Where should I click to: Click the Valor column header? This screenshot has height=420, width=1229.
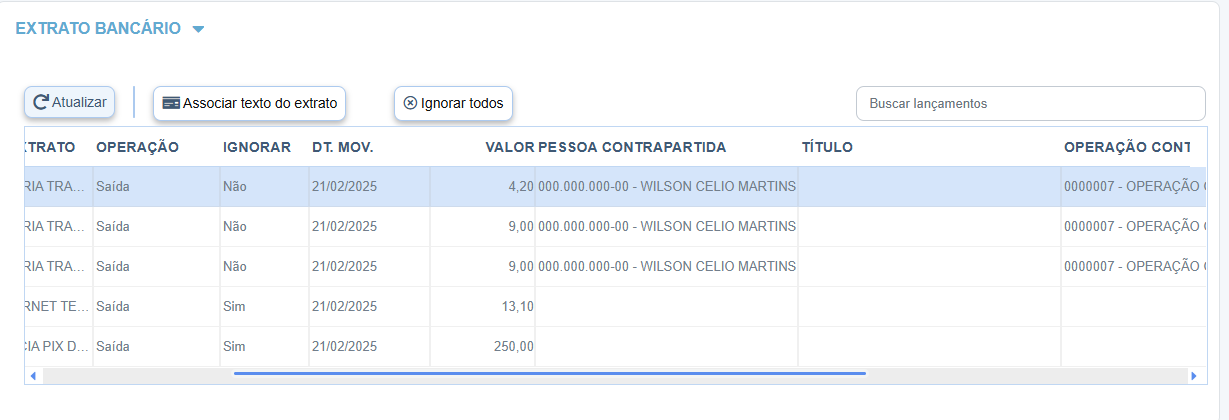pyautogui.click(x=509, y=147)
